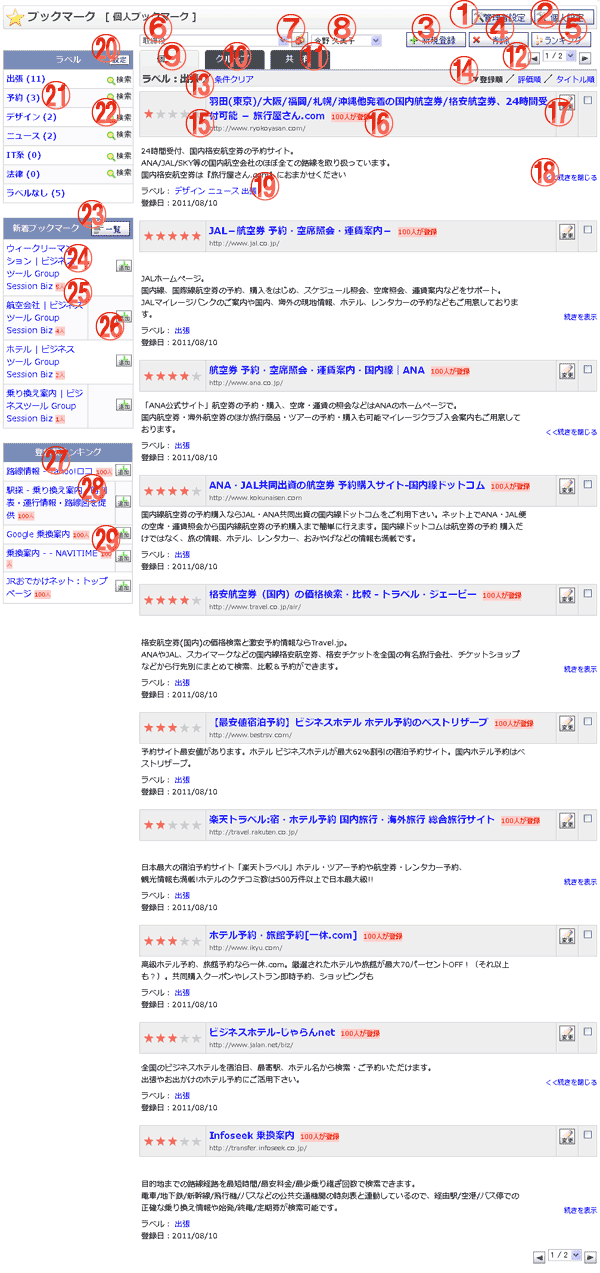Open the 一覧 button in 新着ブックマーク

110,229
